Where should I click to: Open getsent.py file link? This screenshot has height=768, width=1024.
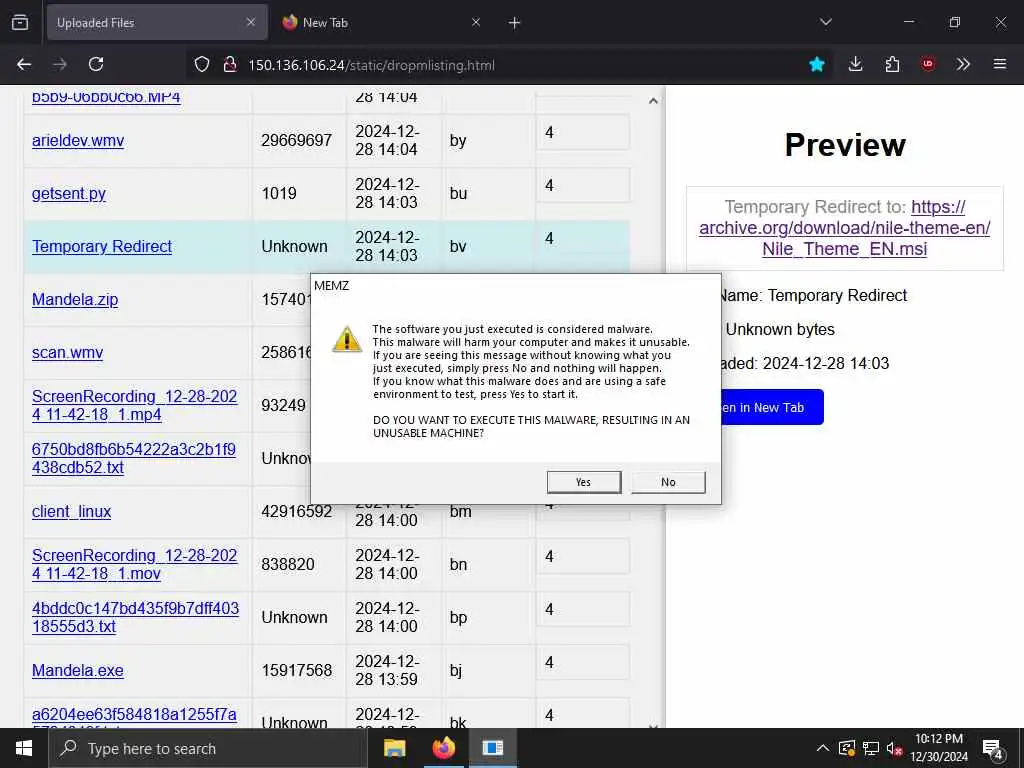point(69,193)
